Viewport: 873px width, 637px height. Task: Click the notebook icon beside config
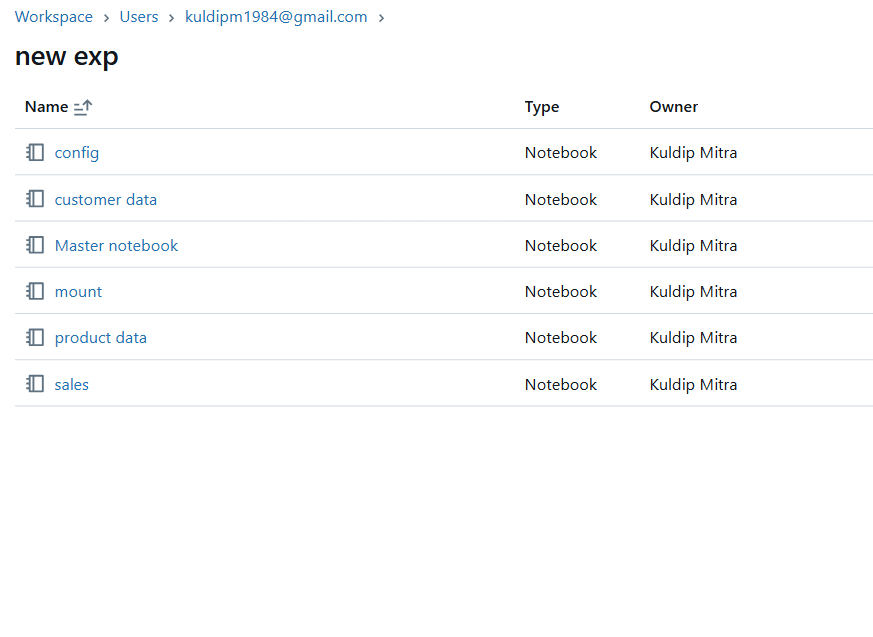35,153
